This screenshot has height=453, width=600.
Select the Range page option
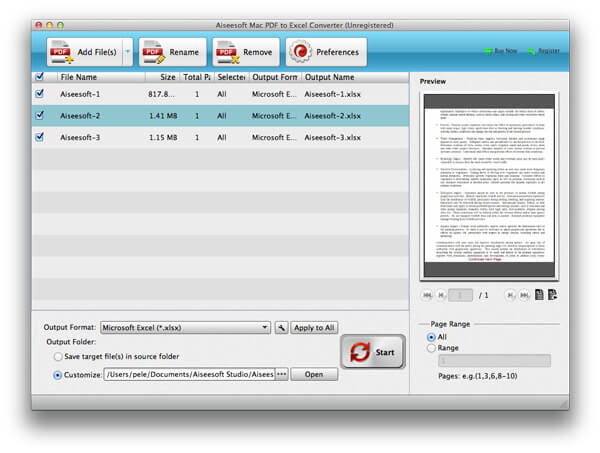pyautogui.click(x=431, y=348)
